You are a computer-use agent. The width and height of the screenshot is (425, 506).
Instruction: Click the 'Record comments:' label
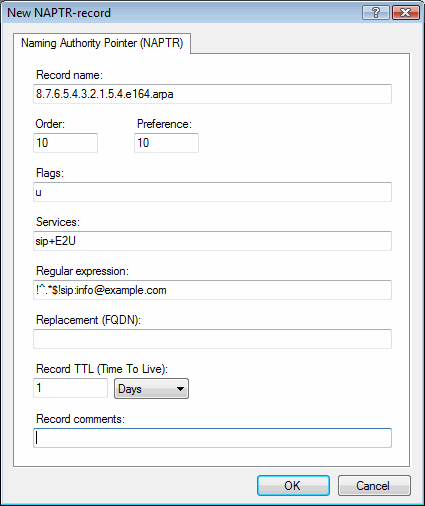coord(80,419)
